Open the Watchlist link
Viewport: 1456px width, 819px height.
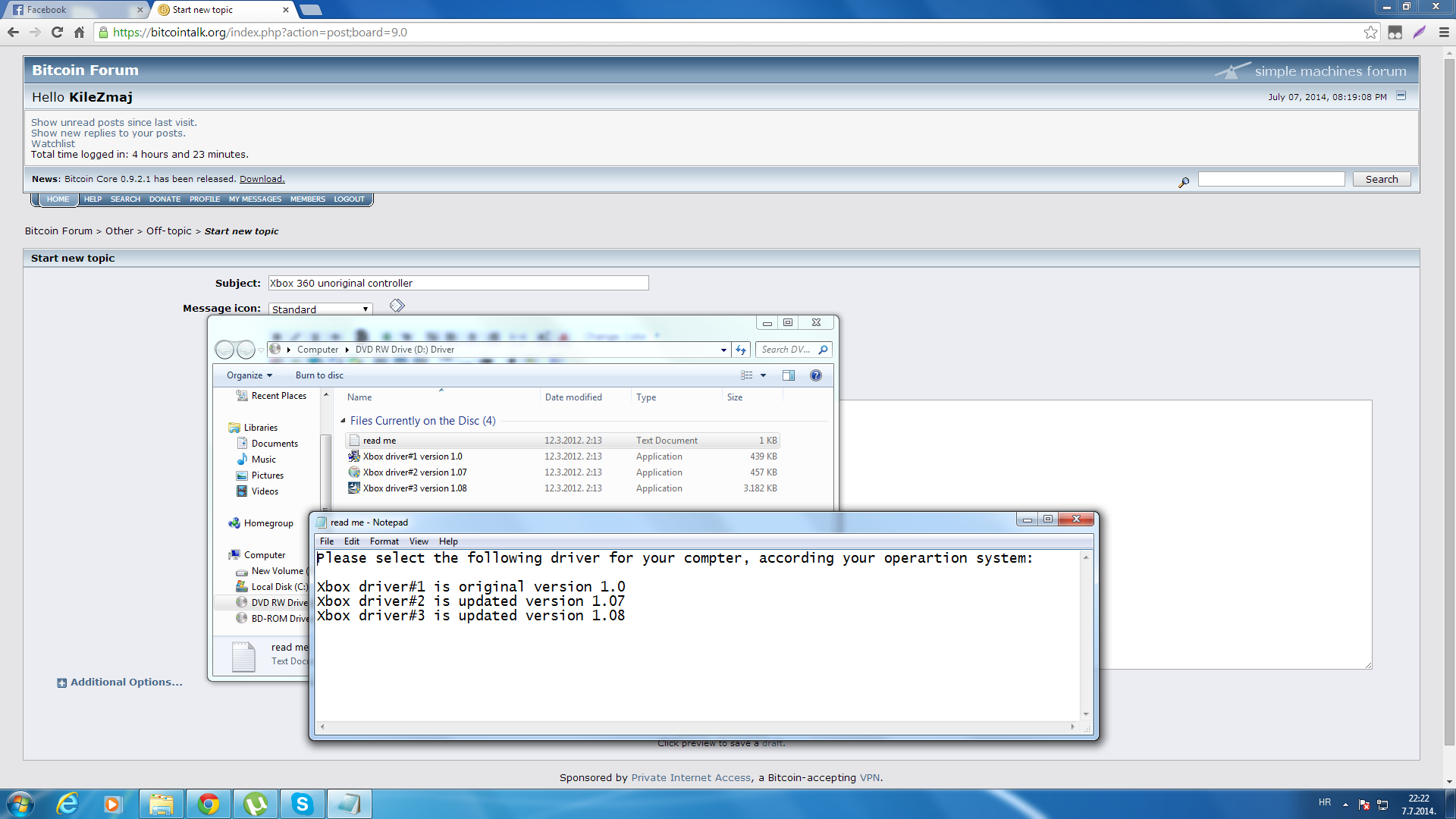tap(53, 143)
